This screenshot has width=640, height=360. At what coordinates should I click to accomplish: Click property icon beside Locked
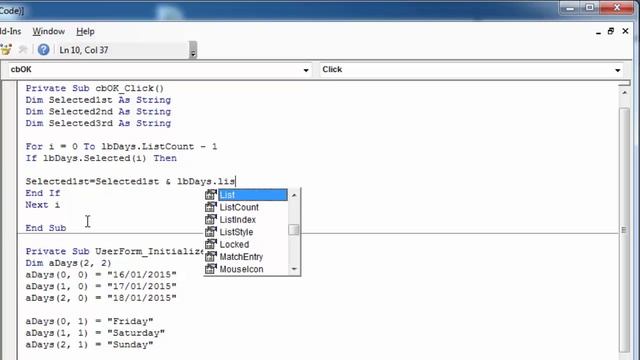(x=211, y=244)
